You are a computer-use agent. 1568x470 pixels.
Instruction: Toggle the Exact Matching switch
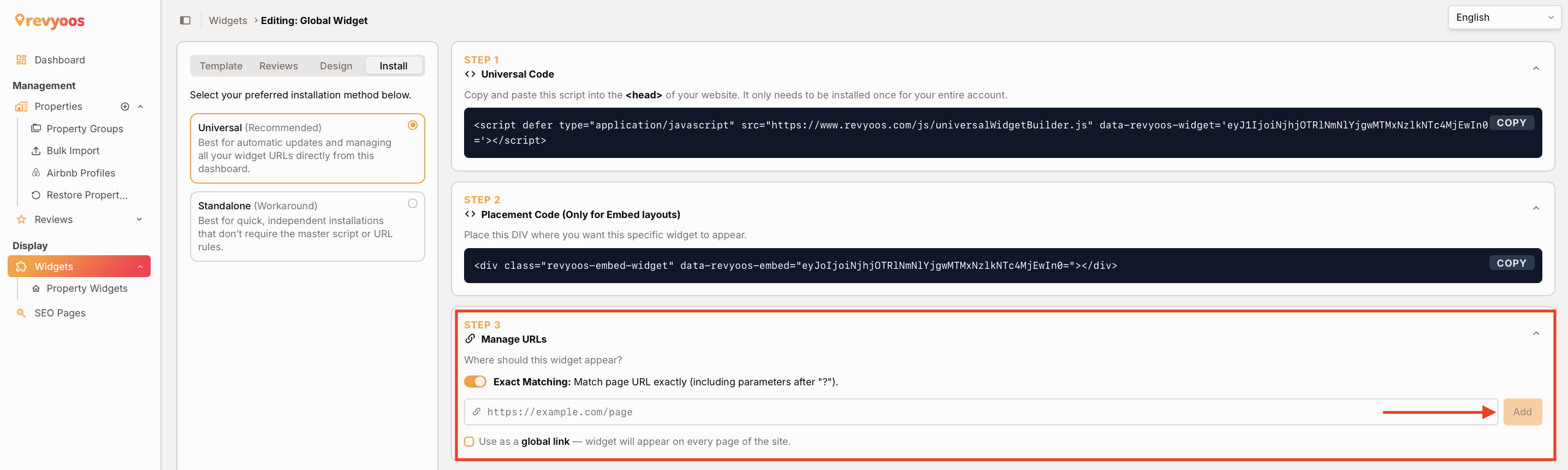click(x=475, y=381)
